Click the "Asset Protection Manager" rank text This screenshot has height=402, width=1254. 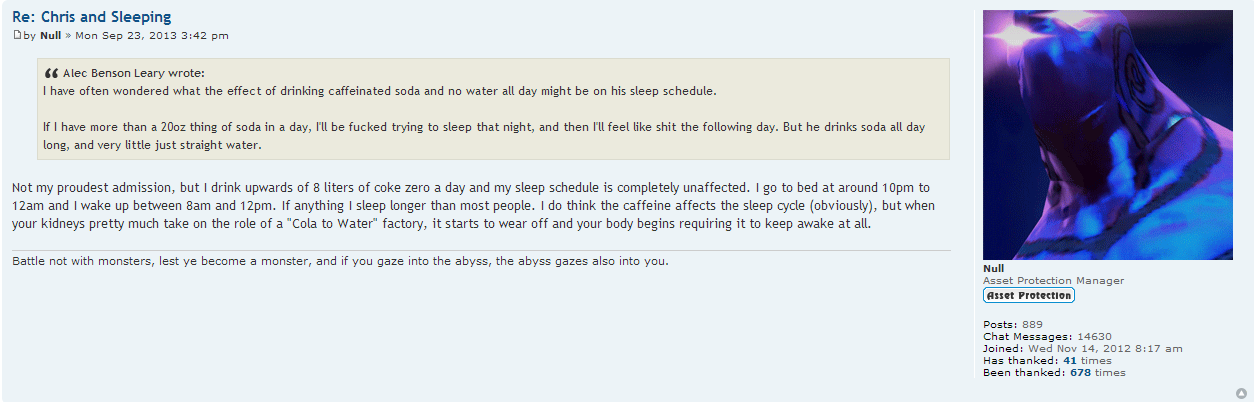1053,281
